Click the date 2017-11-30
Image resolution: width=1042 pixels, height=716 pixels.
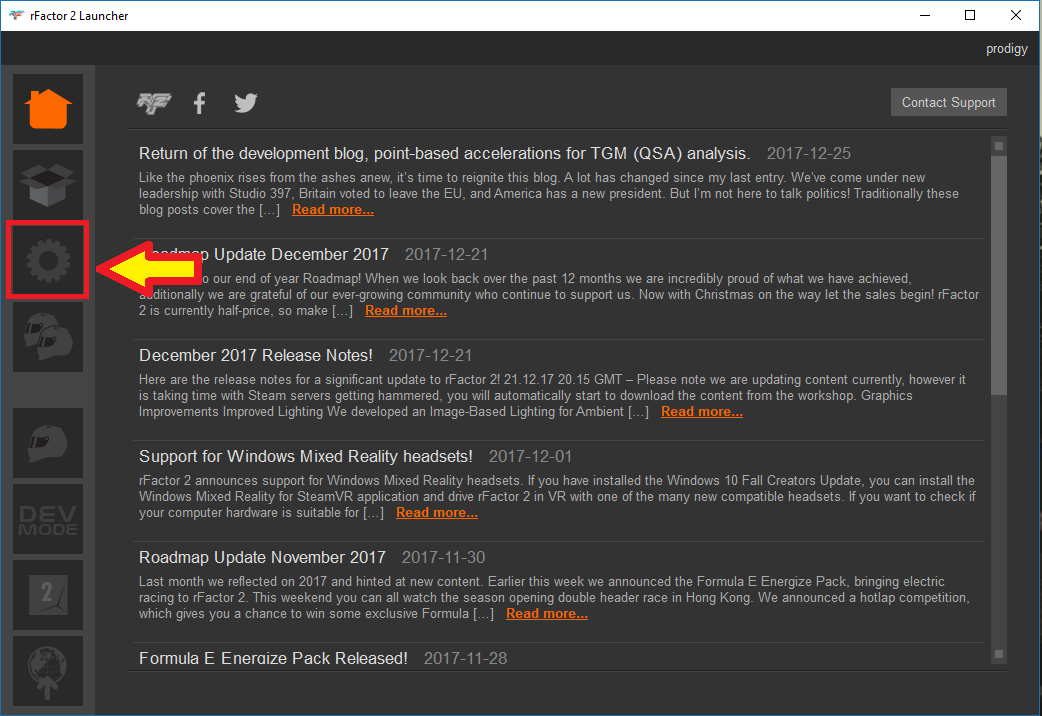click(443, 558)
